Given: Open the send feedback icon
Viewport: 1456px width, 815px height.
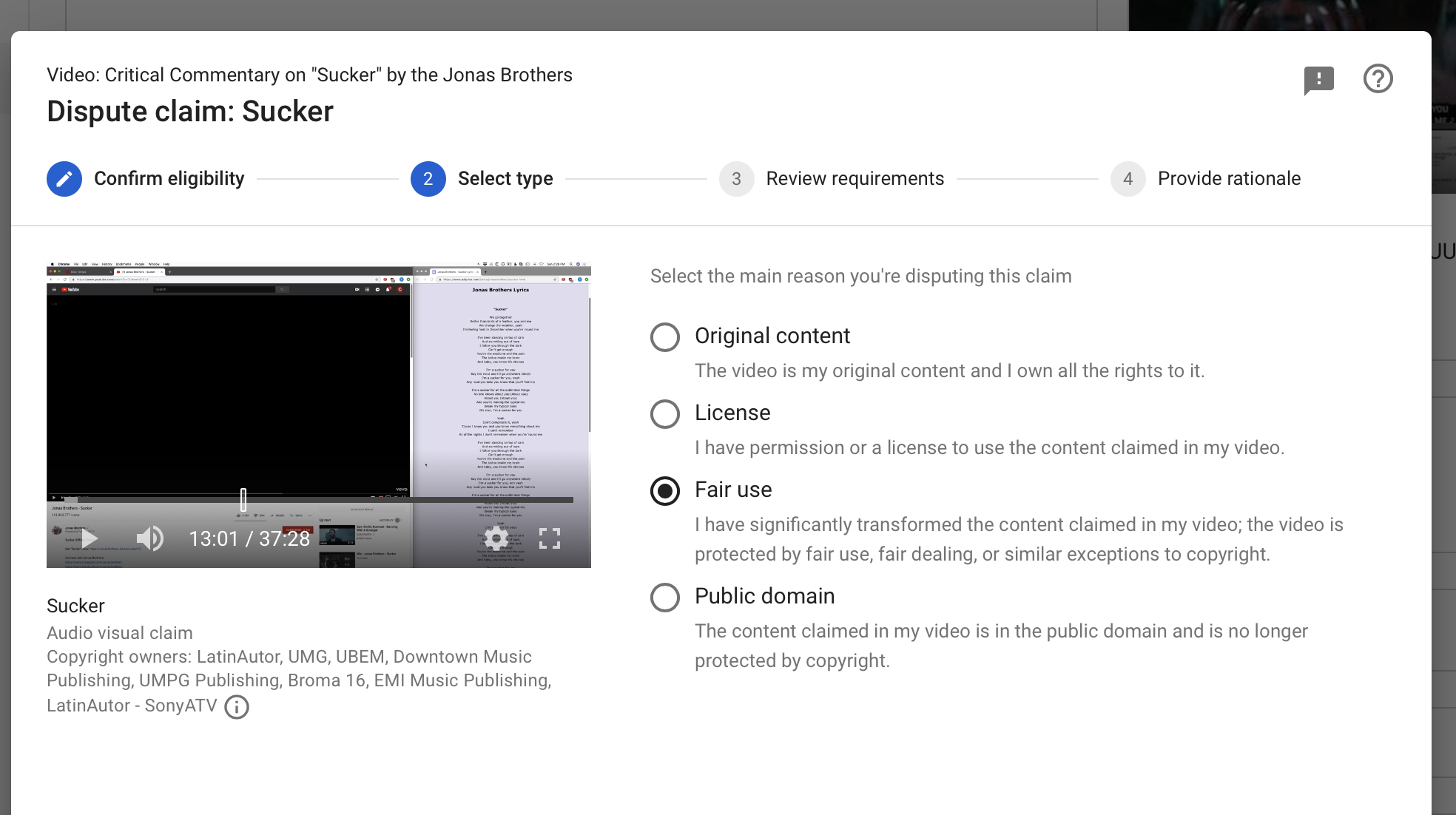Looking at the screenshot, I should (x=1318, y=79).
